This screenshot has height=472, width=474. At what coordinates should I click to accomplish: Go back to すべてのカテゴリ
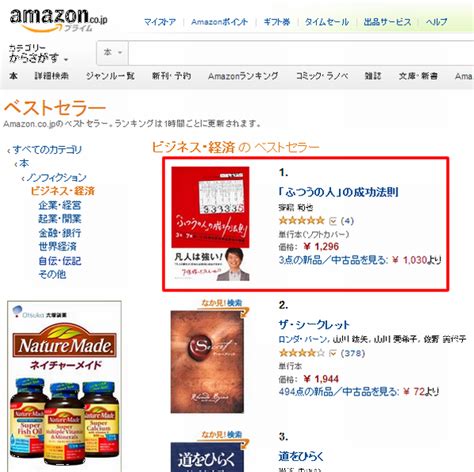click(47, 150)
